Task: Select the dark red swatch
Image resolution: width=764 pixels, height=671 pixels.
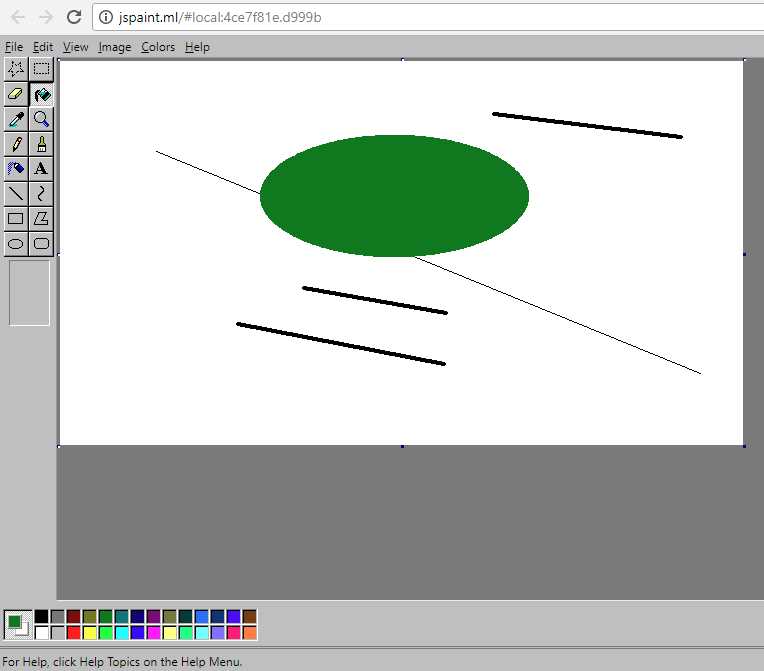Action: 74,616
